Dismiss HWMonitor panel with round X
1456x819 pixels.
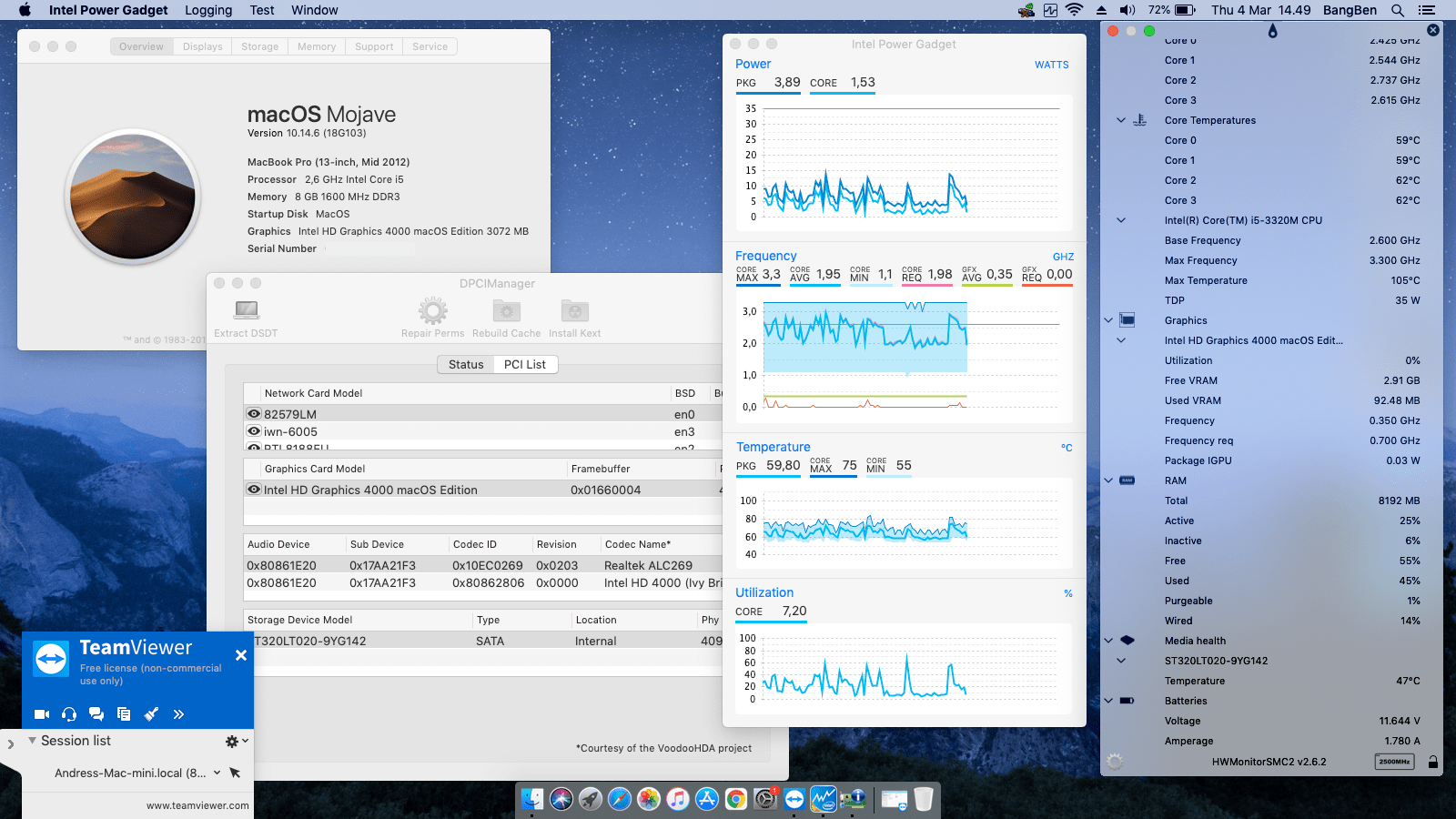click(1433, 30)
